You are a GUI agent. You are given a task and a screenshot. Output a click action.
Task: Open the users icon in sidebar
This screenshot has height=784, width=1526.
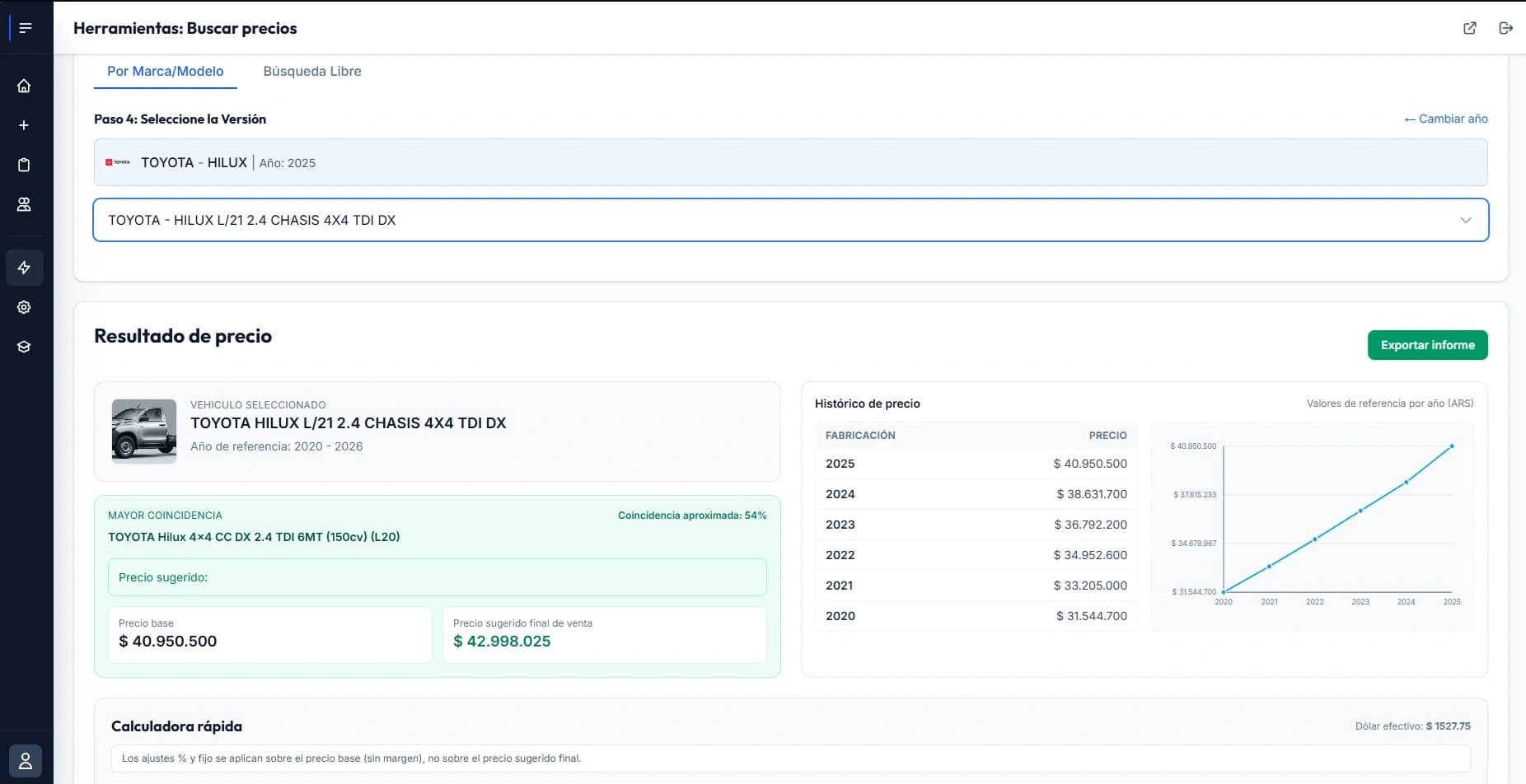[x=24, y=204]
